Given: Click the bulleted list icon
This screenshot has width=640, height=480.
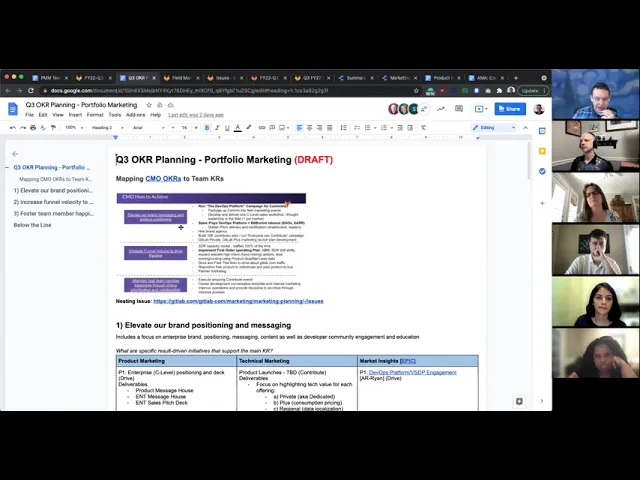Looking at the screenshot, I should [367, 128].
